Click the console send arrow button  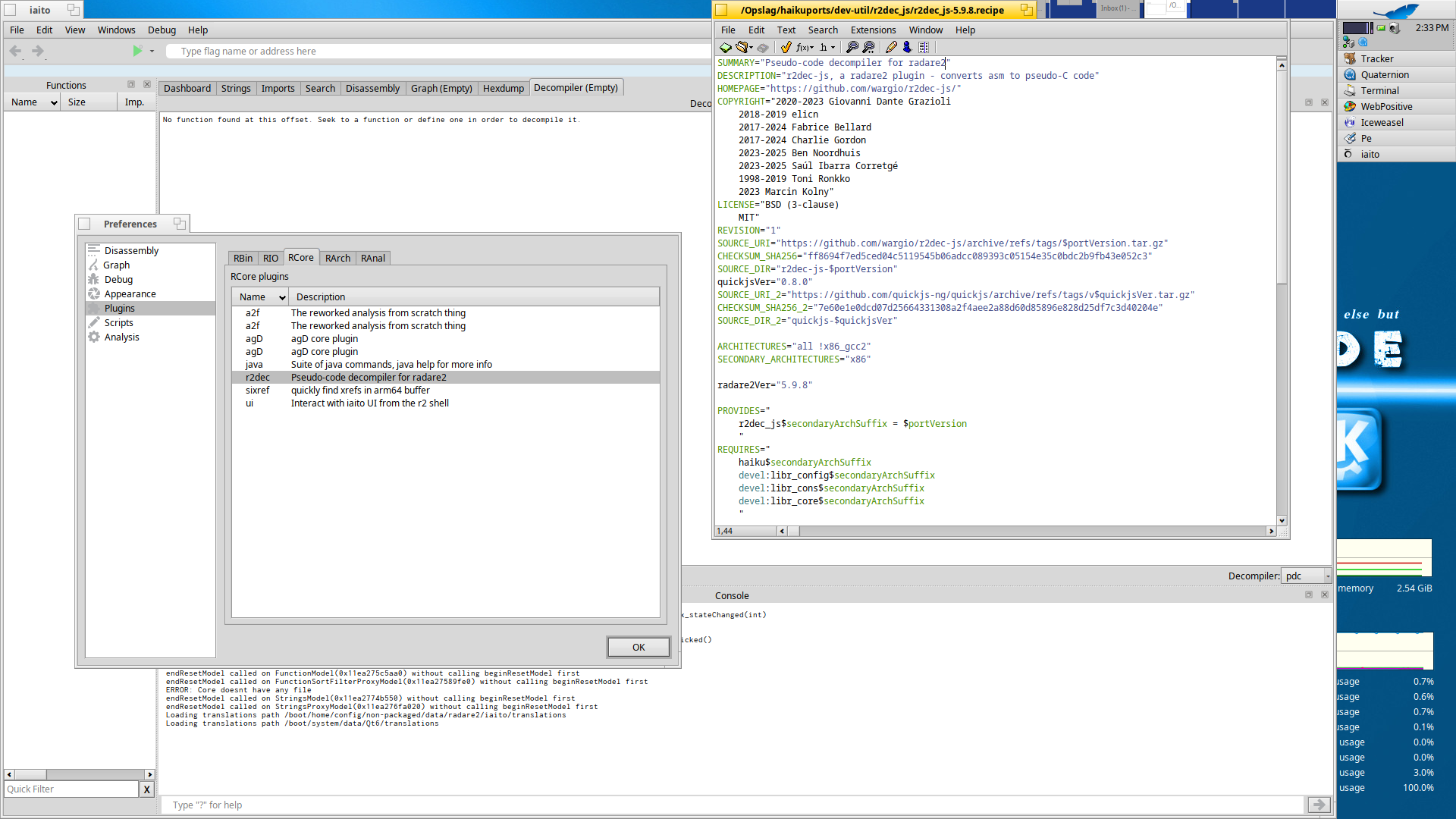[x=1318, y=805]
